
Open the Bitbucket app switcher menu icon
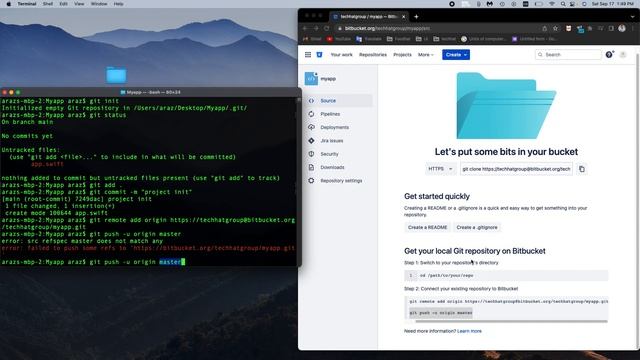(x=308, y=55)
